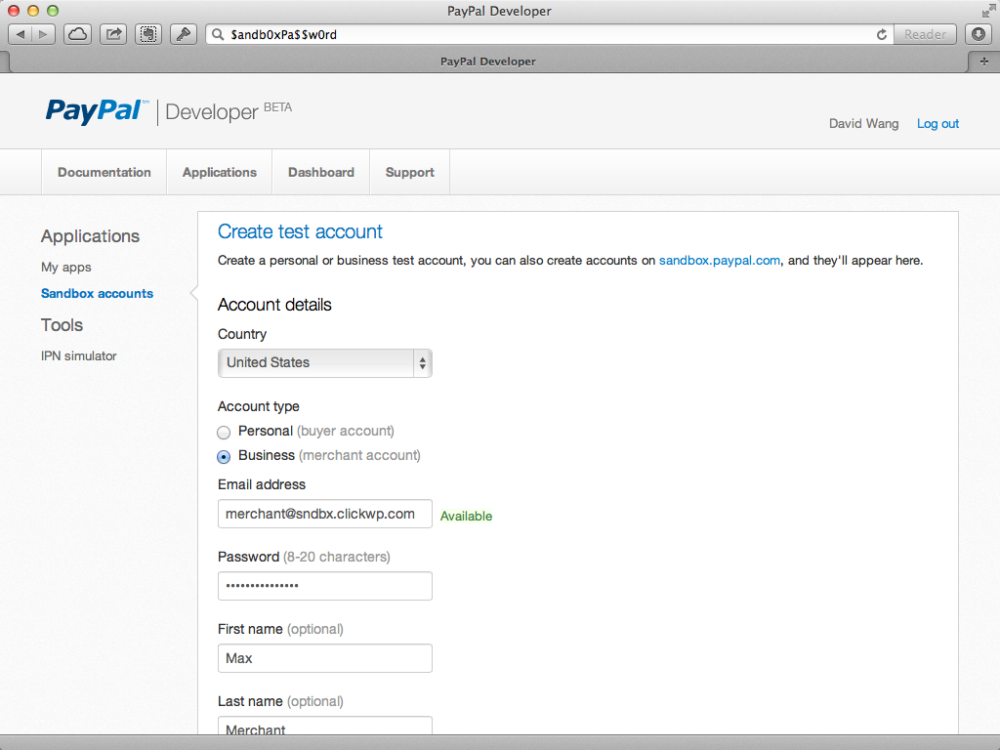Enter full screen via window corner arrows

point(987,11)
